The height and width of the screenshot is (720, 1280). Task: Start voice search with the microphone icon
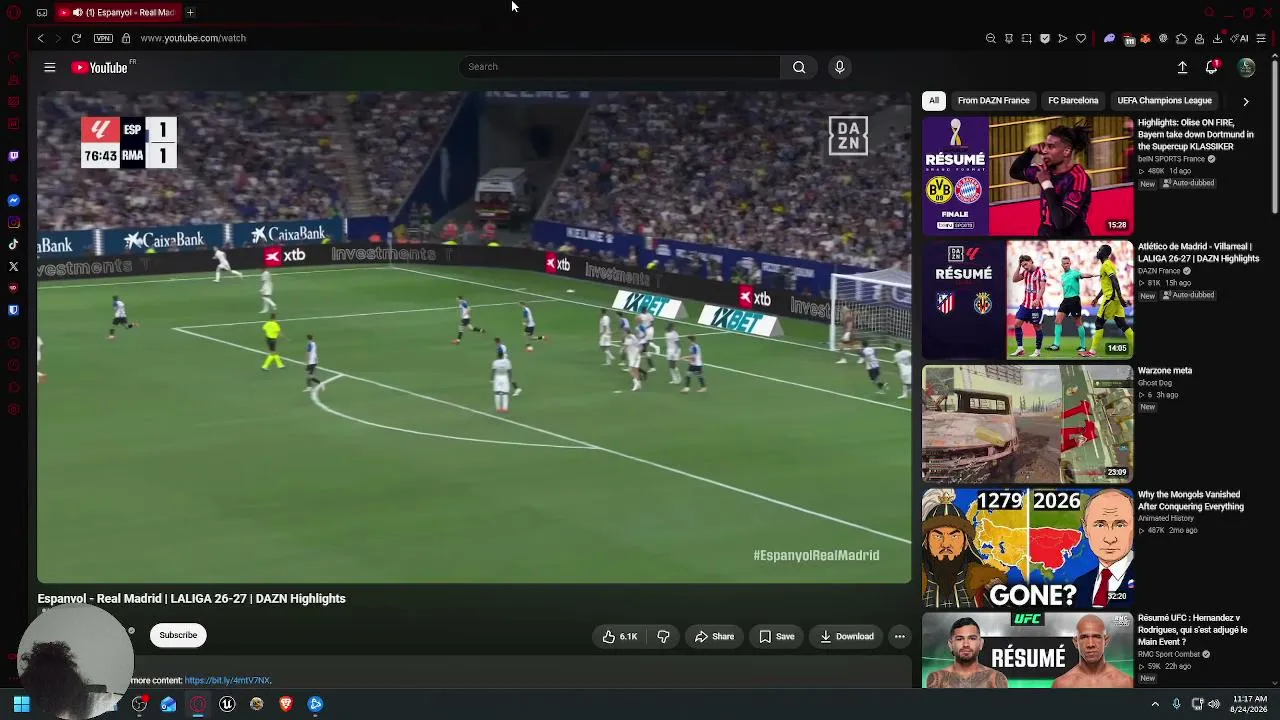[x=840, y=67]
